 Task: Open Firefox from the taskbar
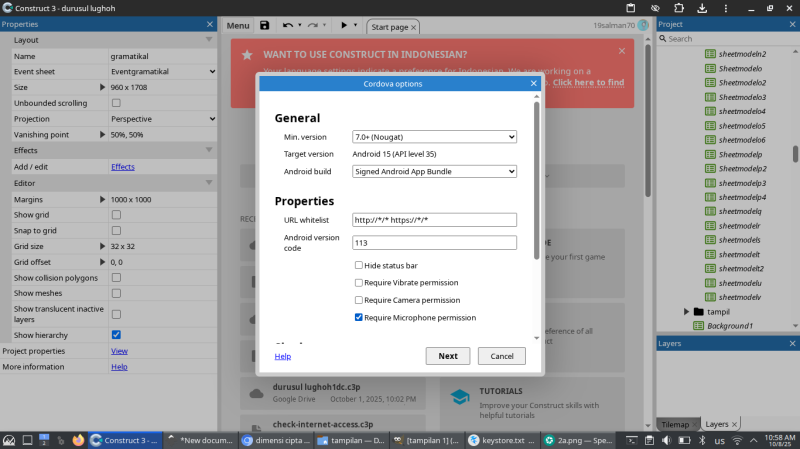(78, 440)
